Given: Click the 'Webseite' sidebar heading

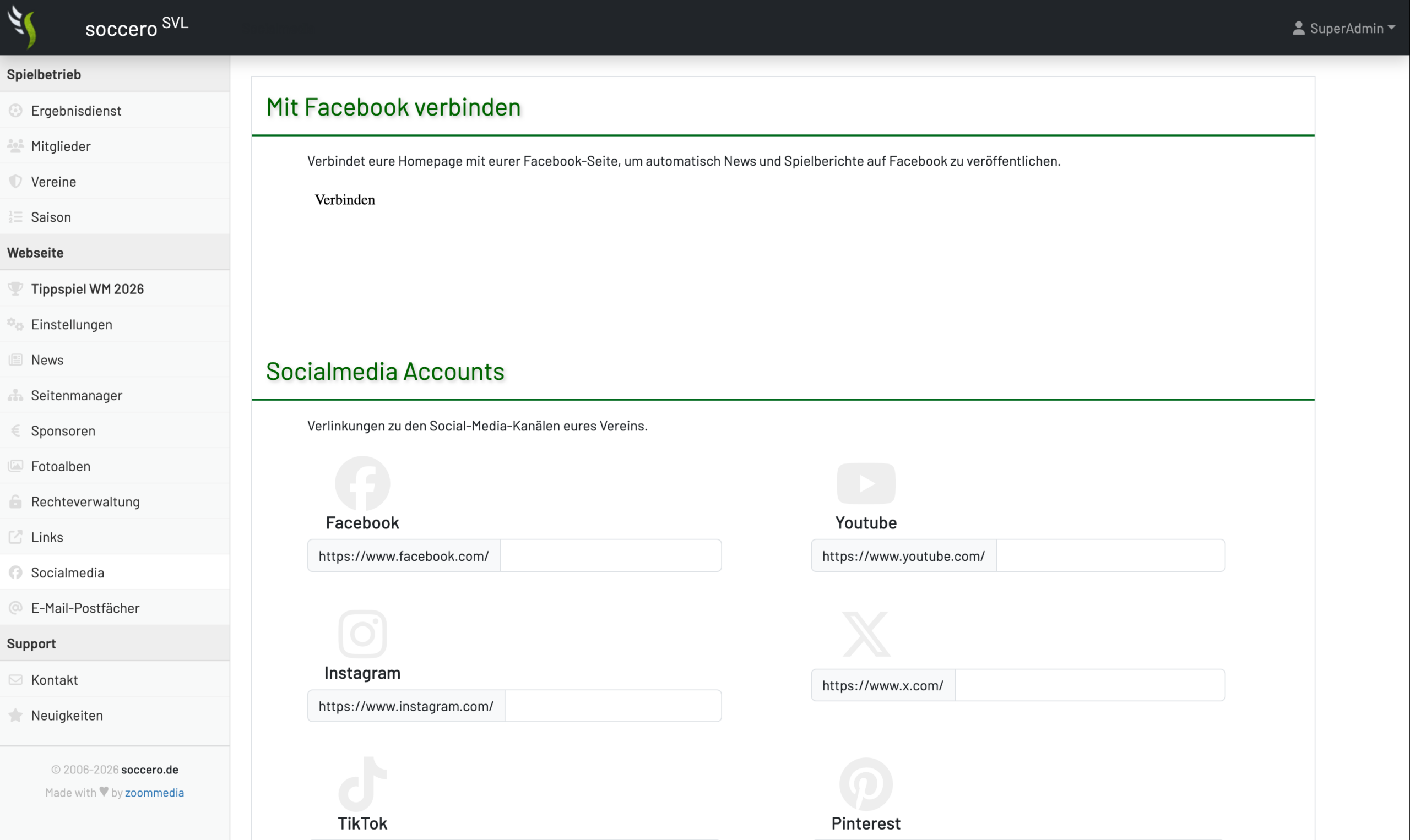Looking at the screenshot, I should 35,253.
